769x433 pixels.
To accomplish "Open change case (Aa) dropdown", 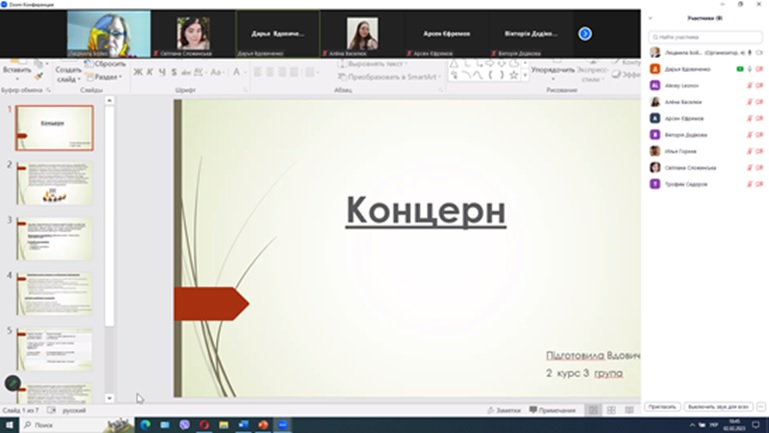I will click(x=217, y=72).
